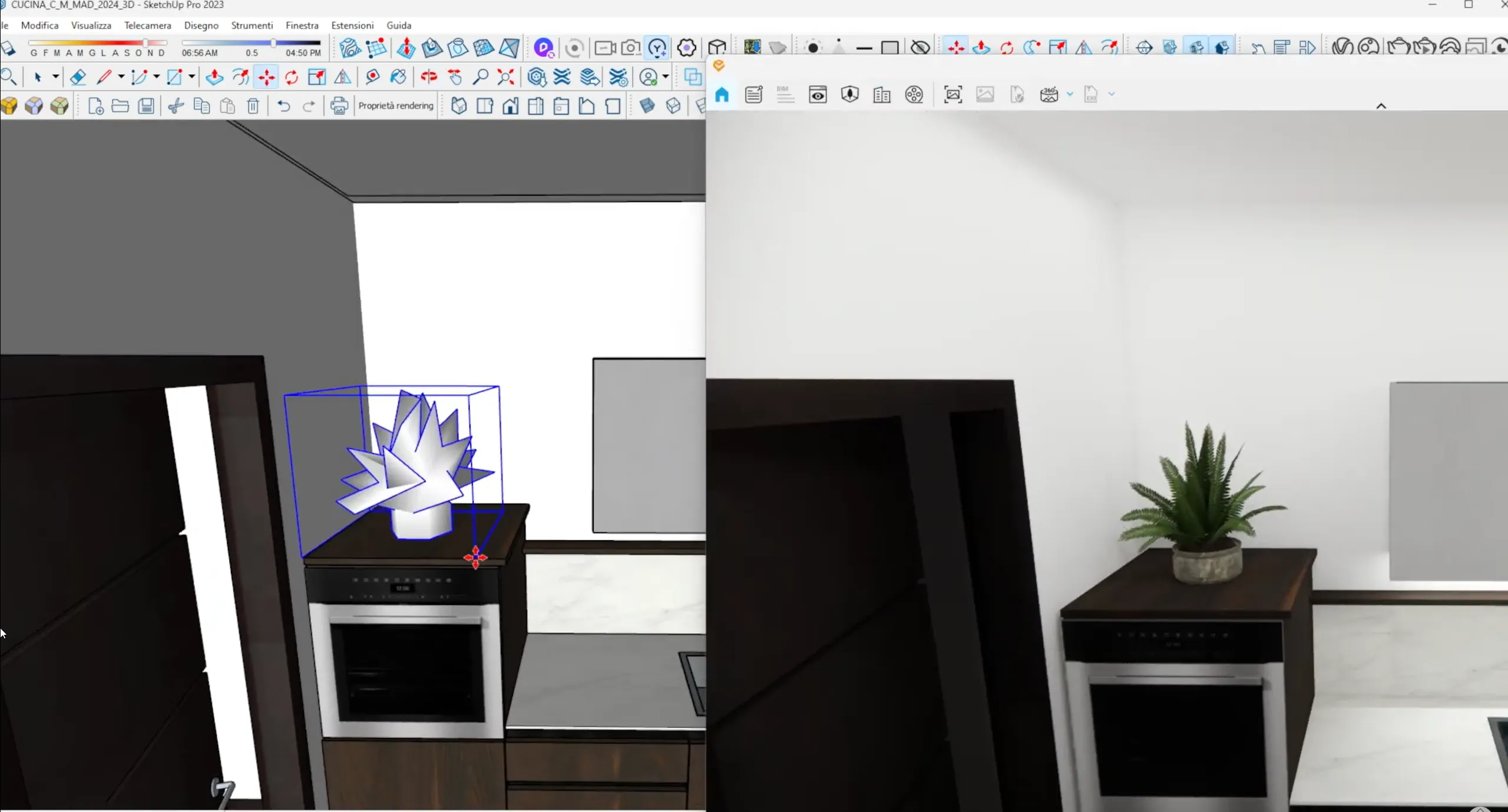This screenshot has width=1508, height=812.
Task: Click the Tape Measure tool
Action: point(372,77)
